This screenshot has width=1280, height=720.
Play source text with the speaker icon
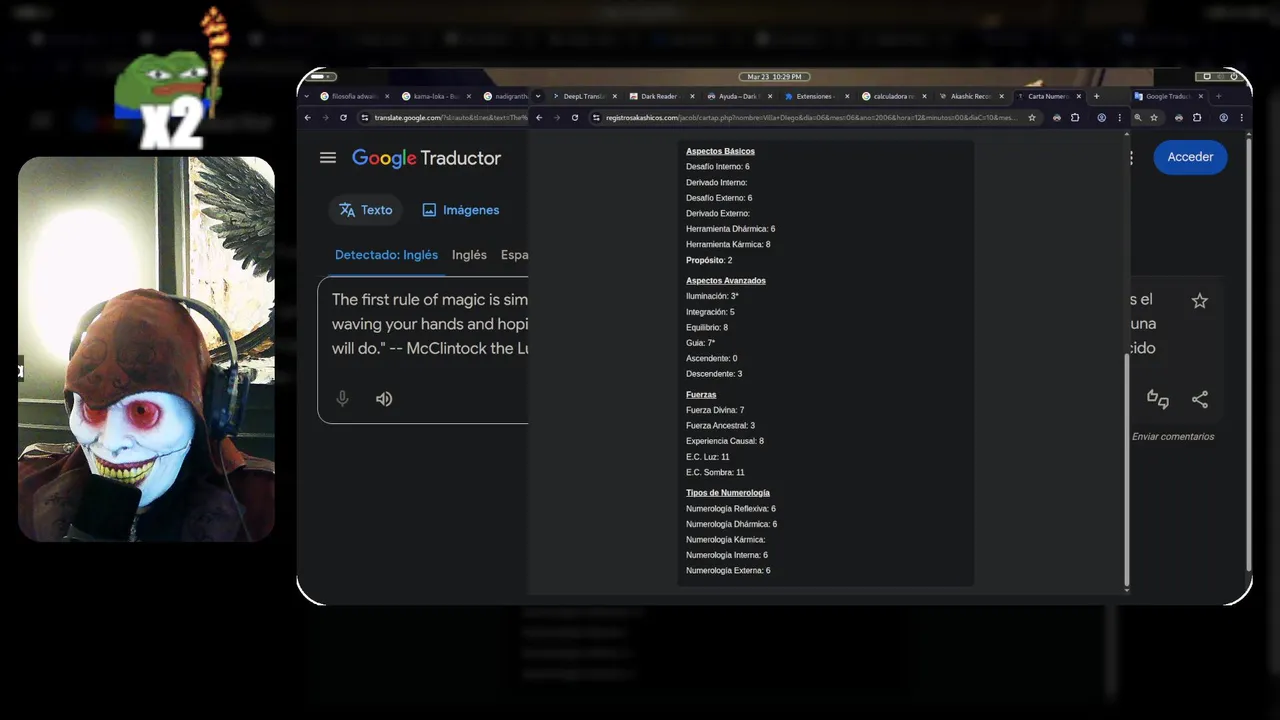(x=384, y=399)
